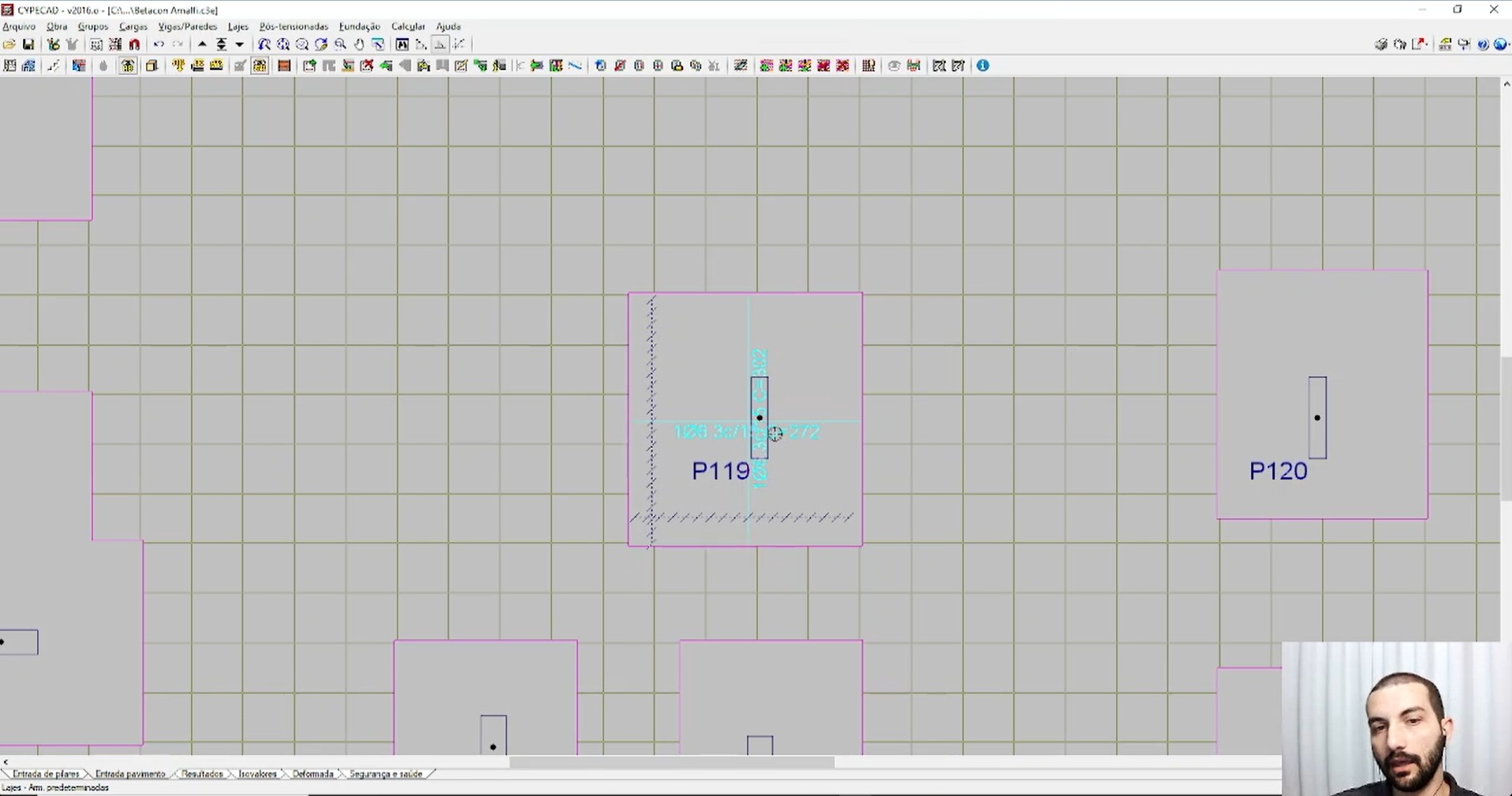Switch to Deformada tab
The width and height of the screenshot is (1512, 796).
[x=313, y=774]
